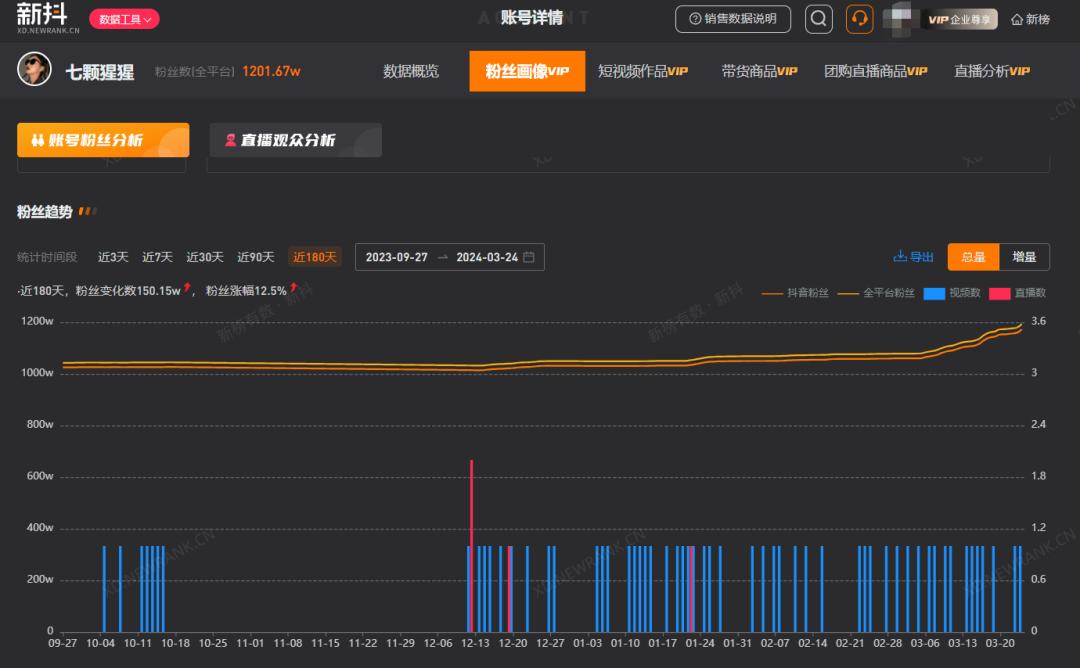
Task: Open the 短视频作品 tab
Action: [643, 71]
